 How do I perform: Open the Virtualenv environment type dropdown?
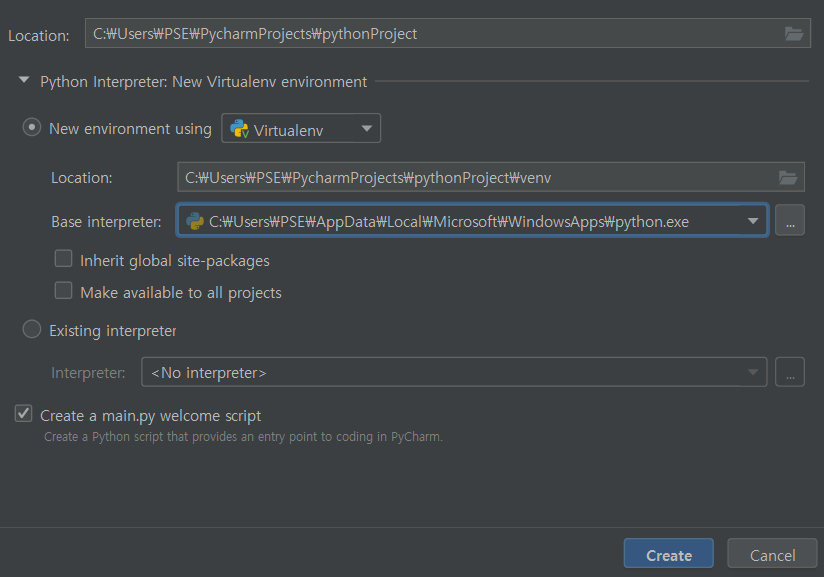[x=301, y=128]
